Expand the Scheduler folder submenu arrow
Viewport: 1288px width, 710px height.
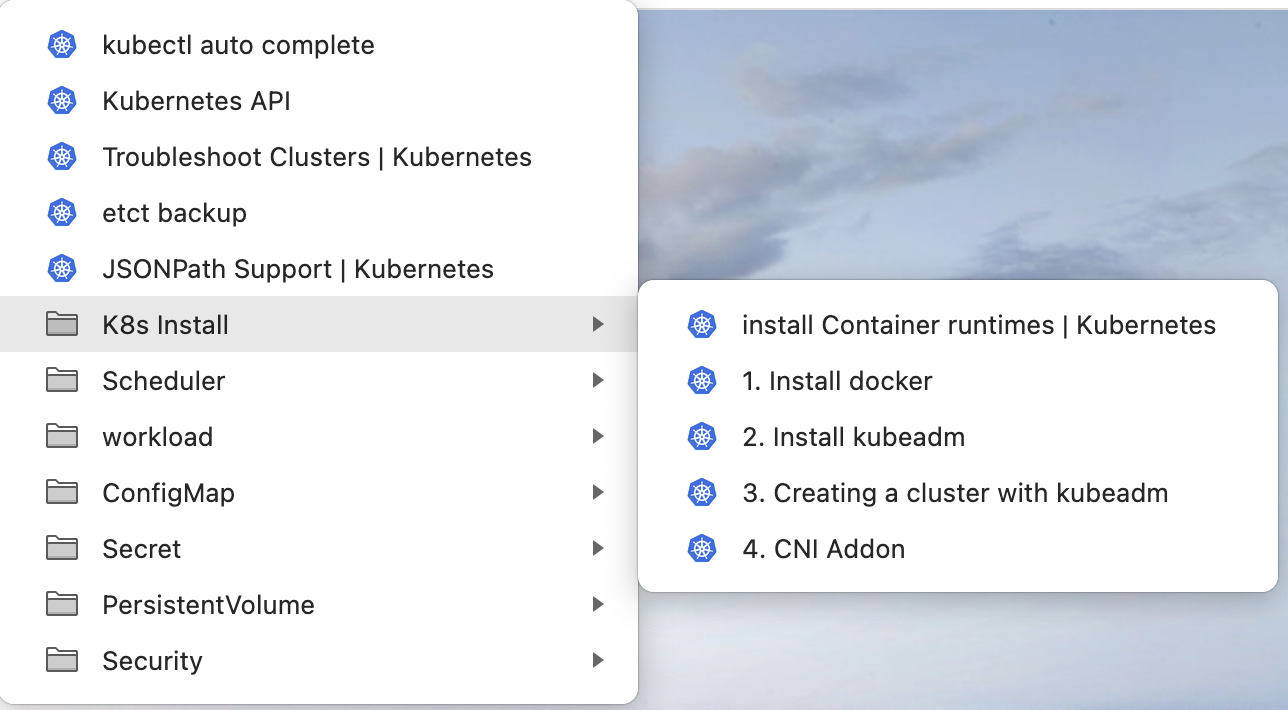pyautogui.click(x=597, y=381)
